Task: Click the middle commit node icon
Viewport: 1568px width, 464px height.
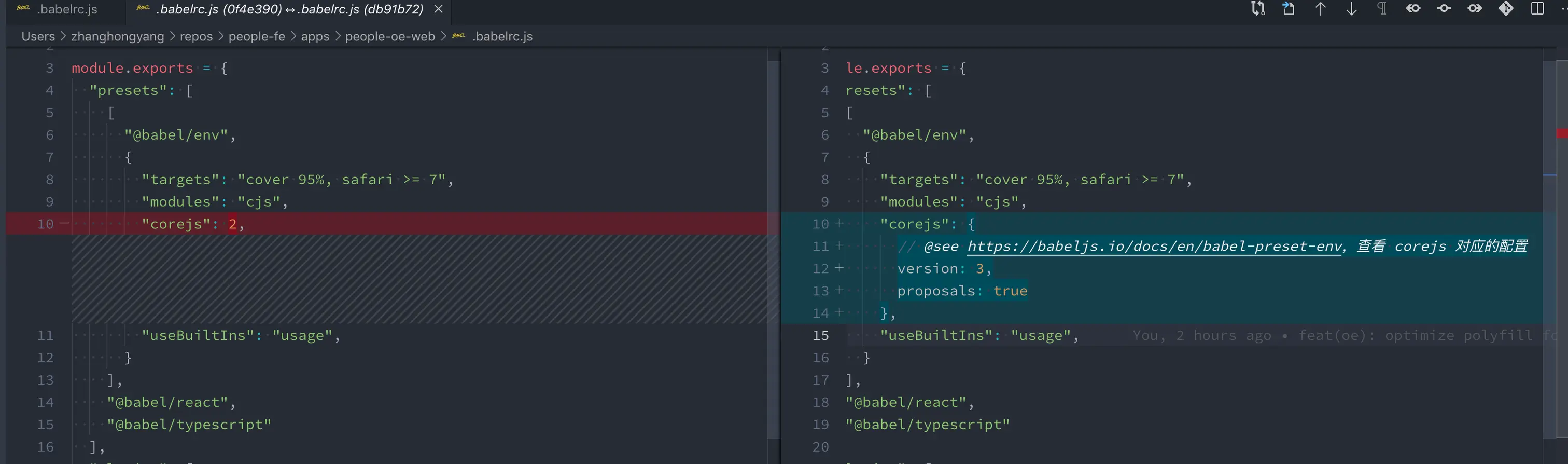Action: (x=1444, y=8)
